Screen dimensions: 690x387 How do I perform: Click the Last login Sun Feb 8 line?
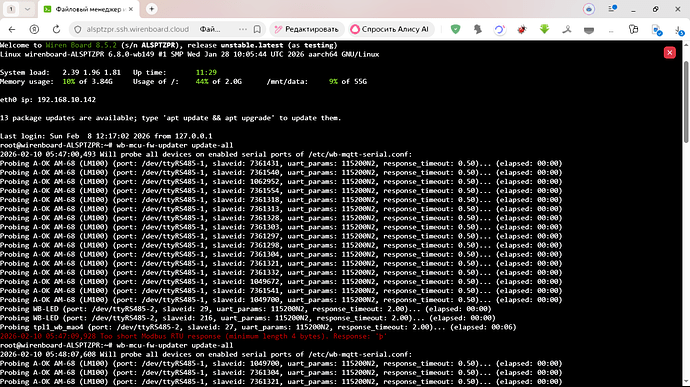tap(106, 136)
